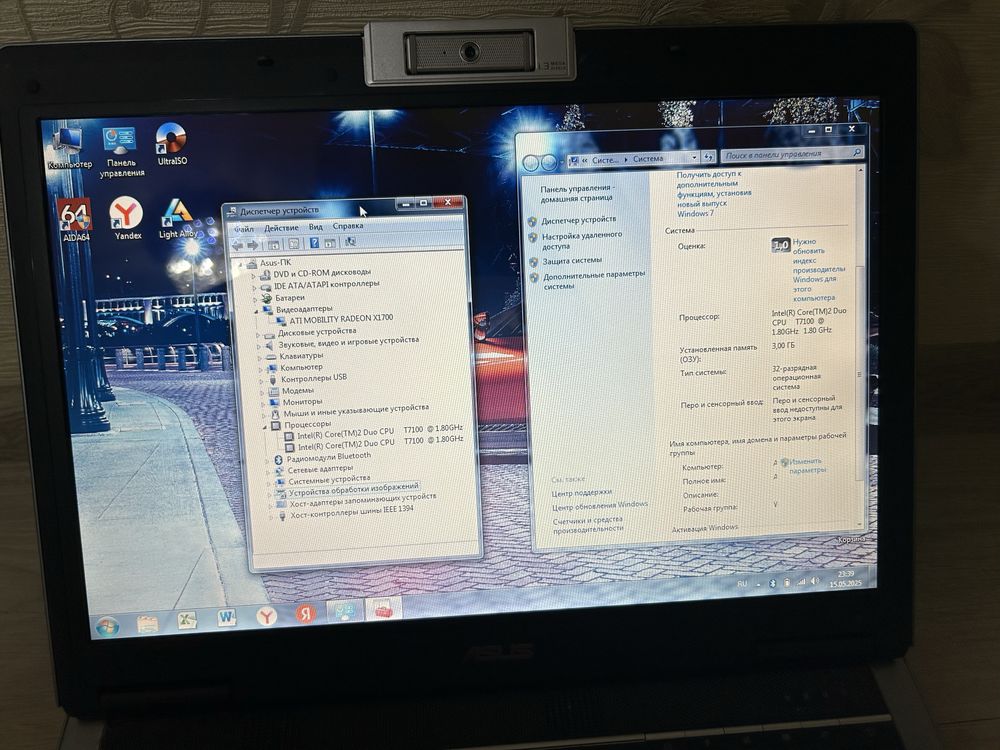Image resolution: width=1000 pixels, height=750 pixels.
Task: Expand the DVD и CD-ROM дисководы node
Action: pyautogui.click(x=254, y=276)
